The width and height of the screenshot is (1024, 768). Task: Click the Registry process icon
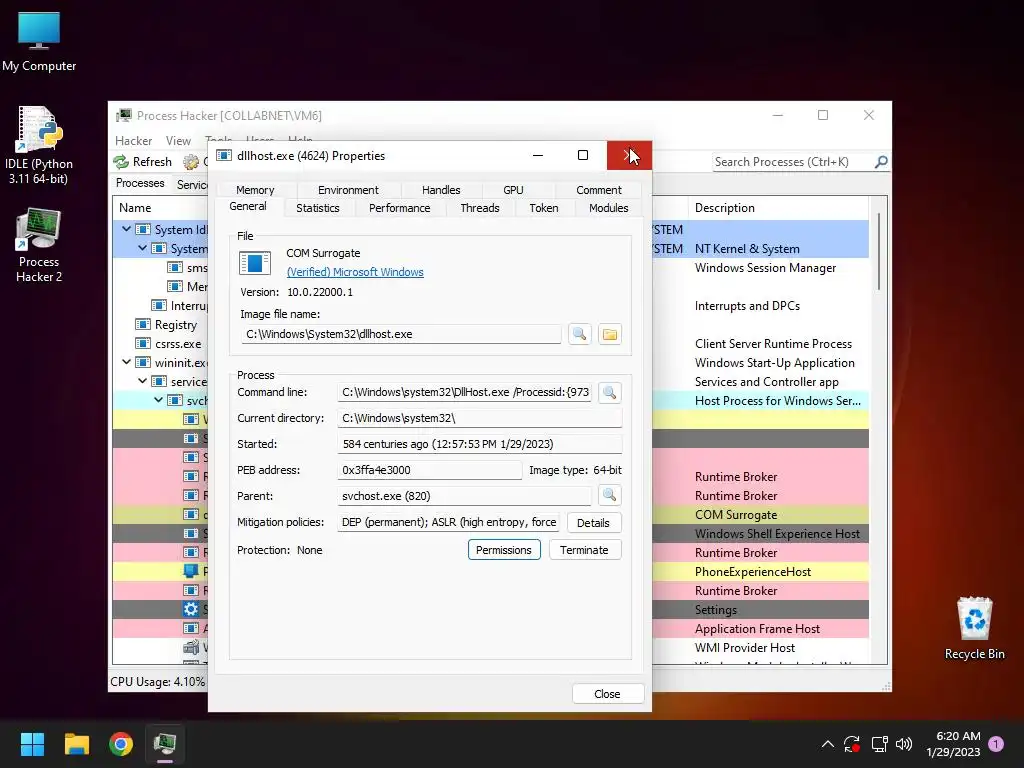coord(142,325)
